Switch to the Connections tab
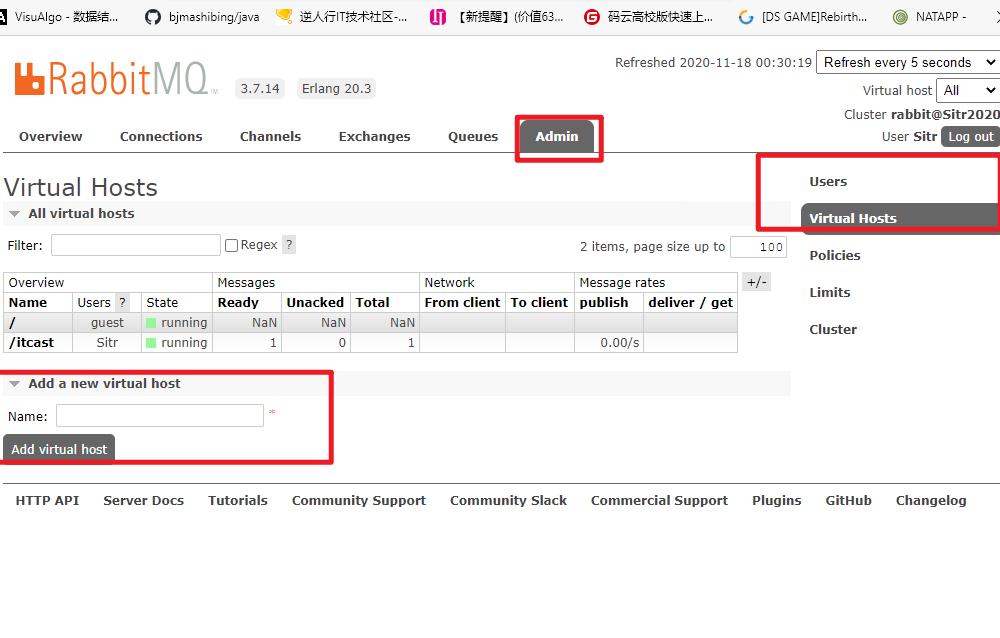1000x638 pixels. (x=161, y=137)
